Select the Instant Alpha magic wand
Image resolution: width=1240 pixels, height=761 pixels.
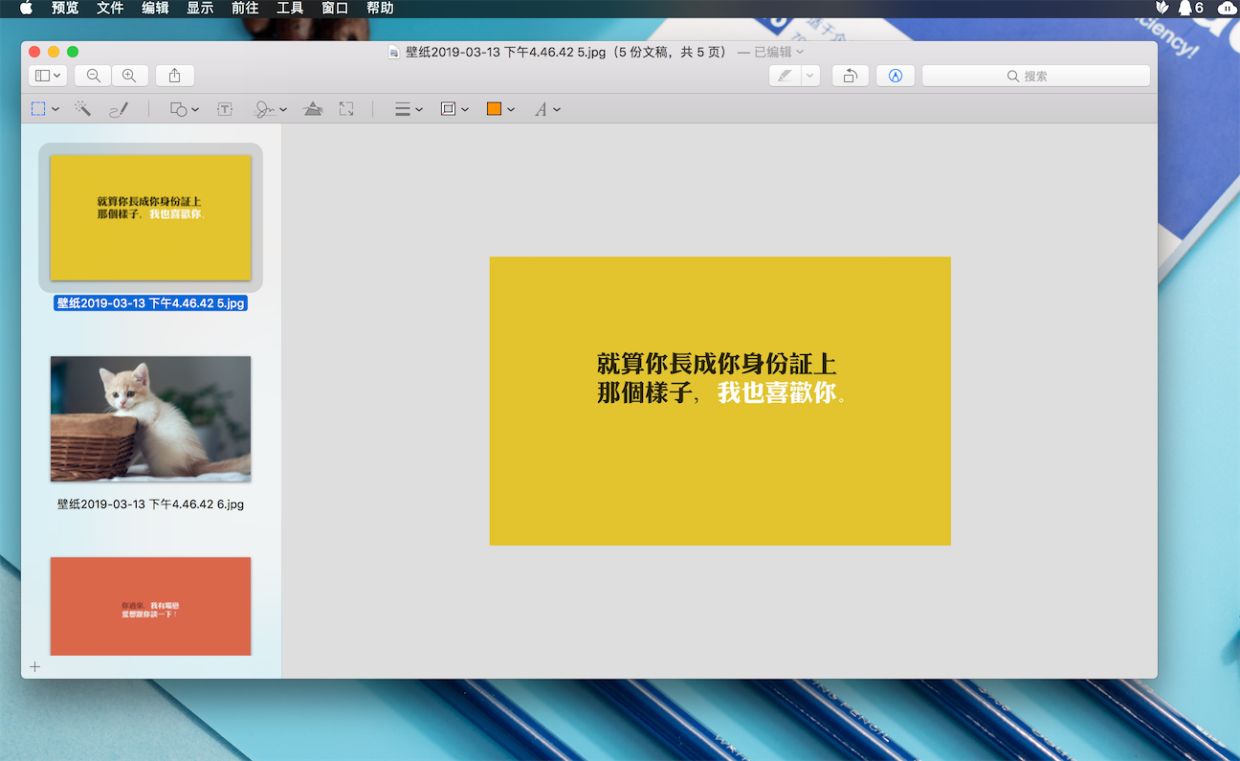82,109
